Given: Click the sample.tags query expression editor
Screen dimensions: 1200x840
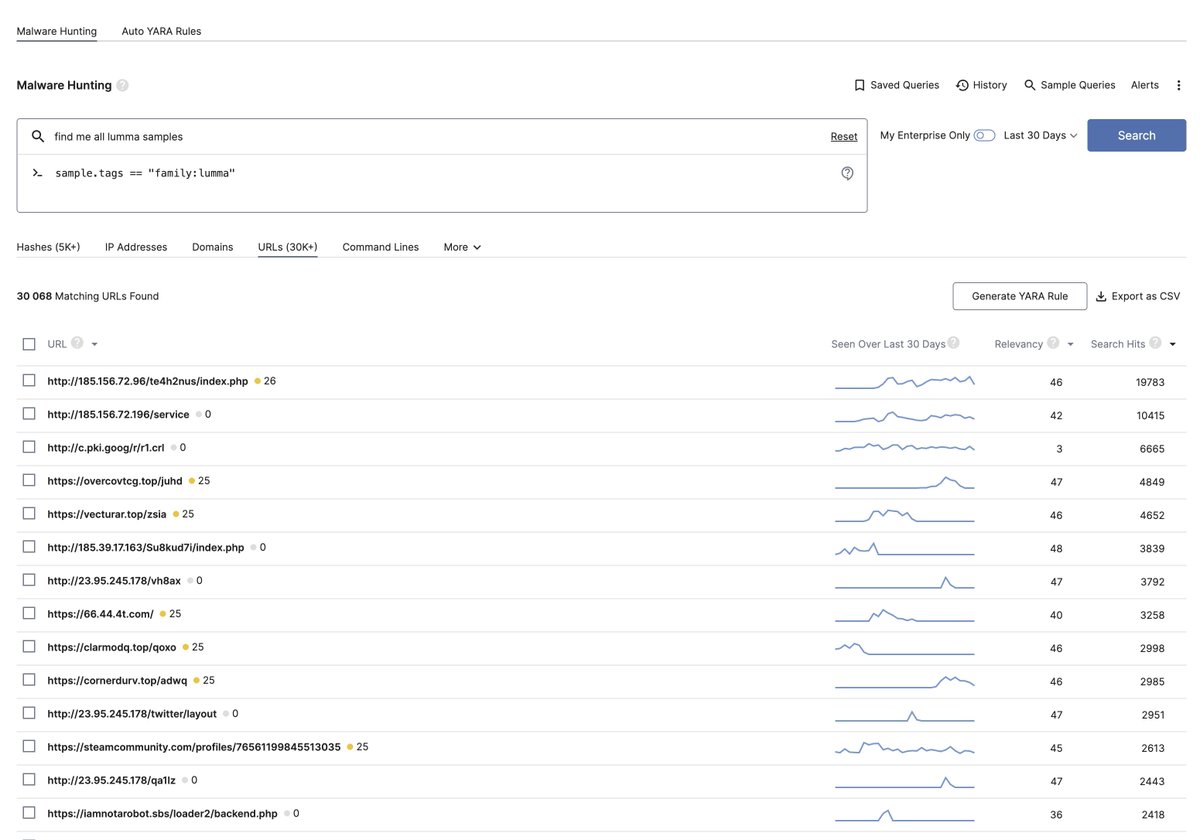Looking at the screenshot, I should pos(440,183).
